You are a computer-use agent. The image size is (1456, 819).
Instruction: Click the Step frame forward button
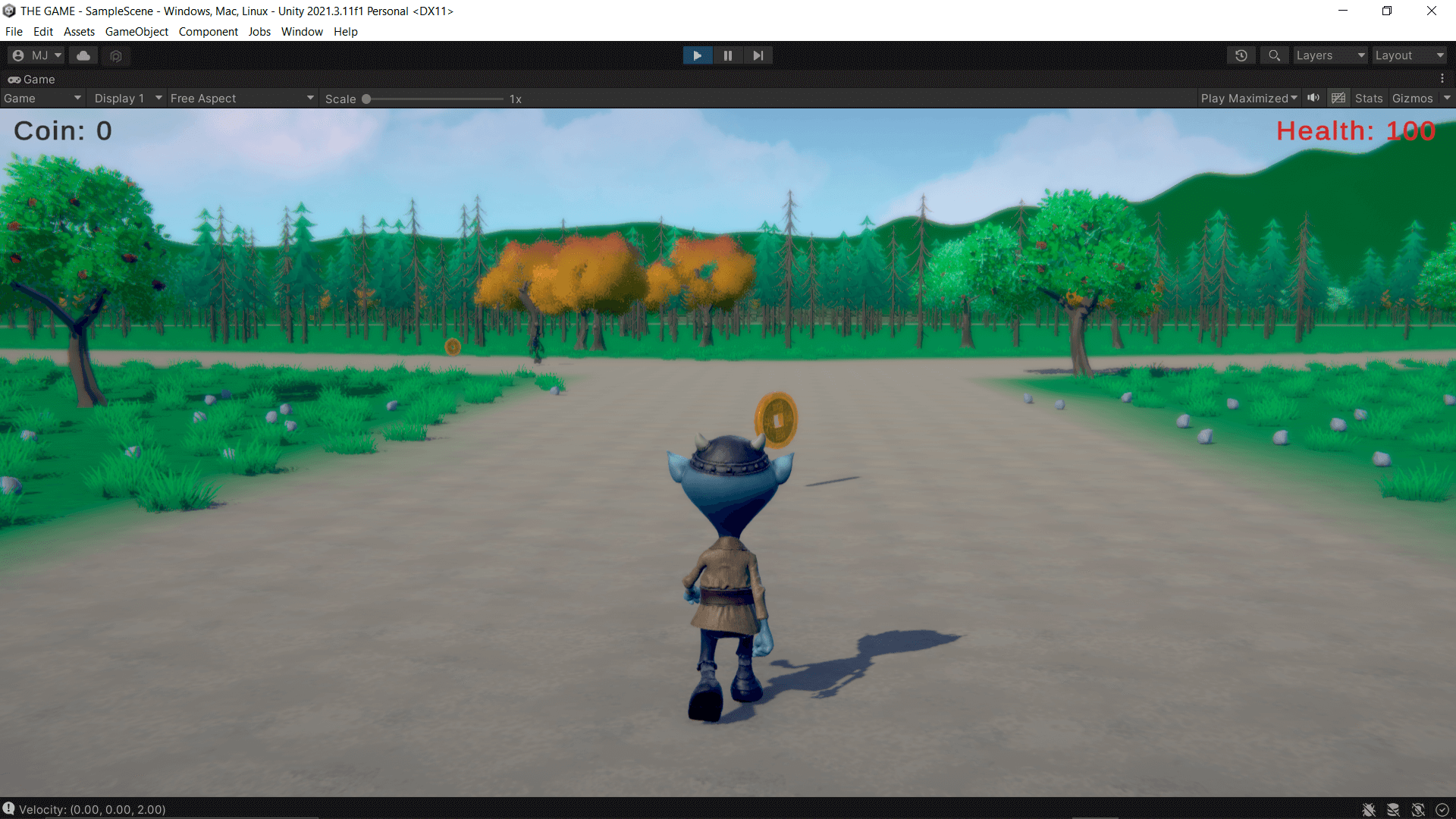coord(758,55)
